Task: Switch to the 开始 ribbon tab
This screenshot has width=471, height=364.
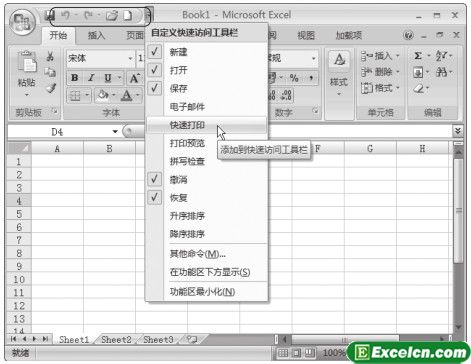Action: 58,35
